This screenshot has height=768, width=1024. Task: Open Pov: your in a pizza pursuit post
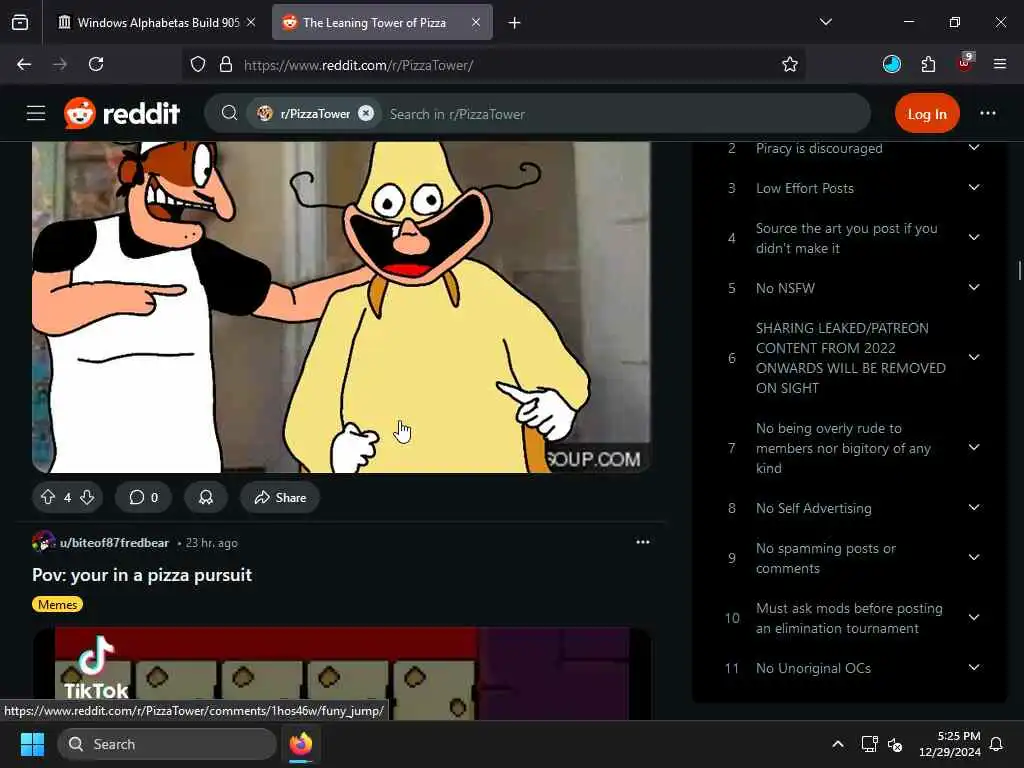click(142, 575)
